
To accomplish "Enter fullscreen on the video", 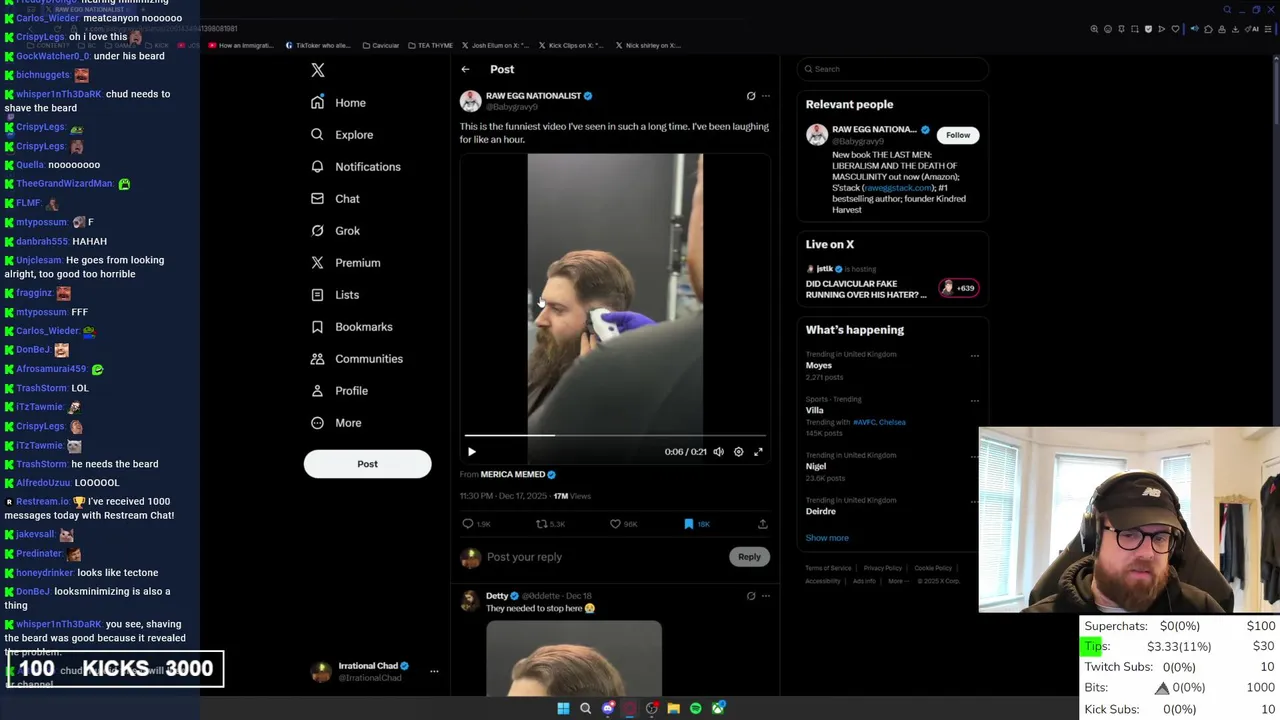I will (758, 452).
